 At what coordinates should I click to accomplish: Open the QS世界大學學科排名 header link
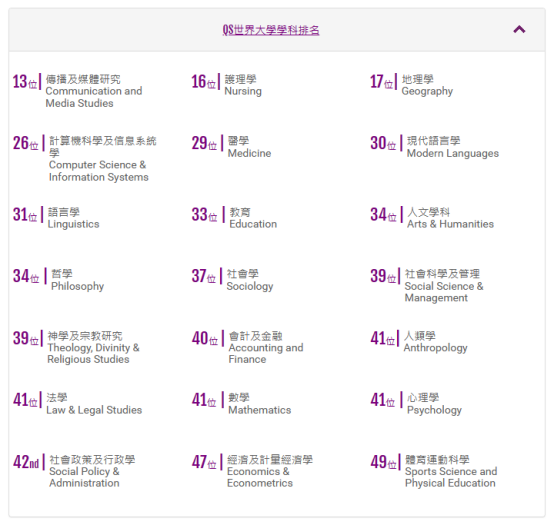tap(271, 30)
